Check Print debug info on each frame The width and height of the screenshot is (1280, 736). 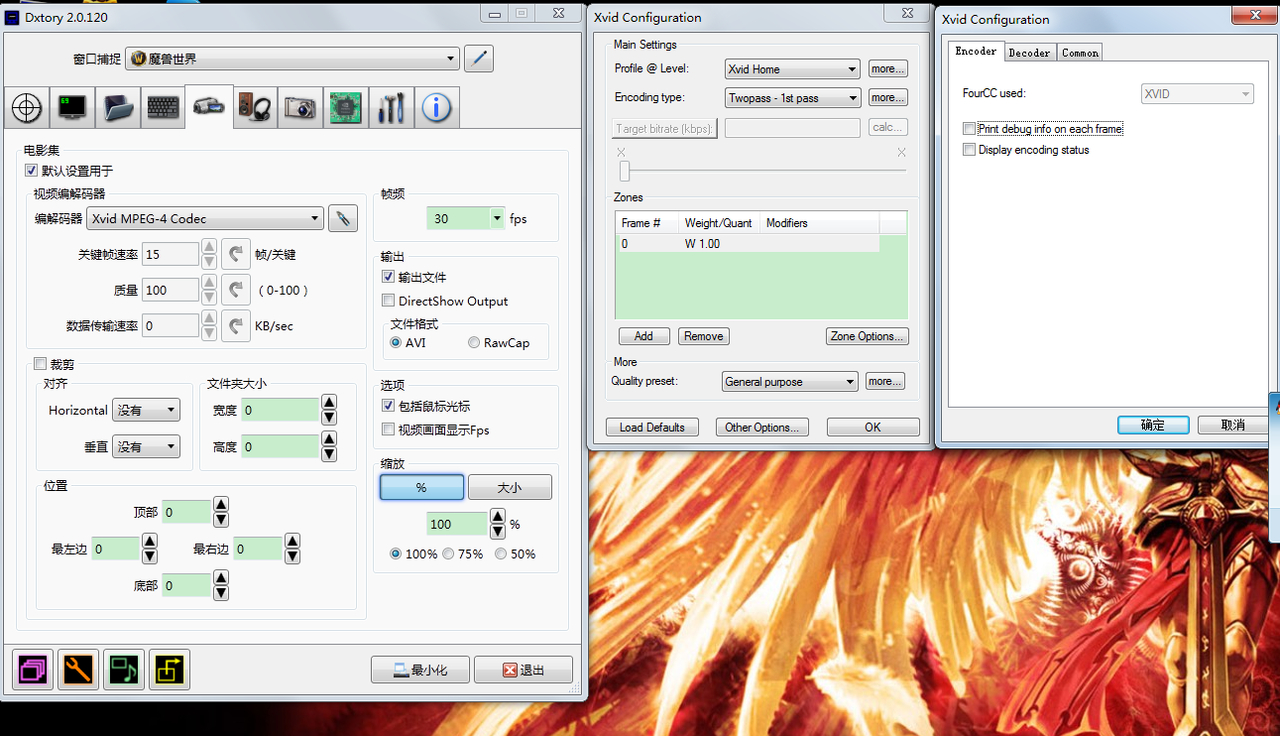(x=969, y=129)
